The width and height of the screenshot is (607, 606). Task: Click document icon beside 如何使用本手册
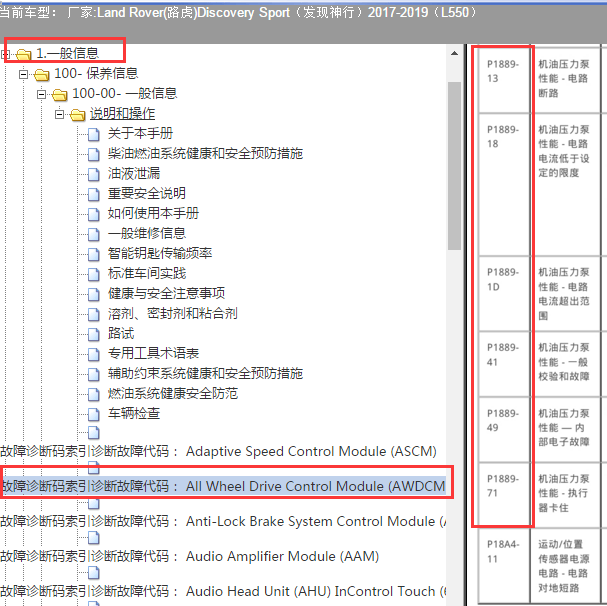pos(94,214)
